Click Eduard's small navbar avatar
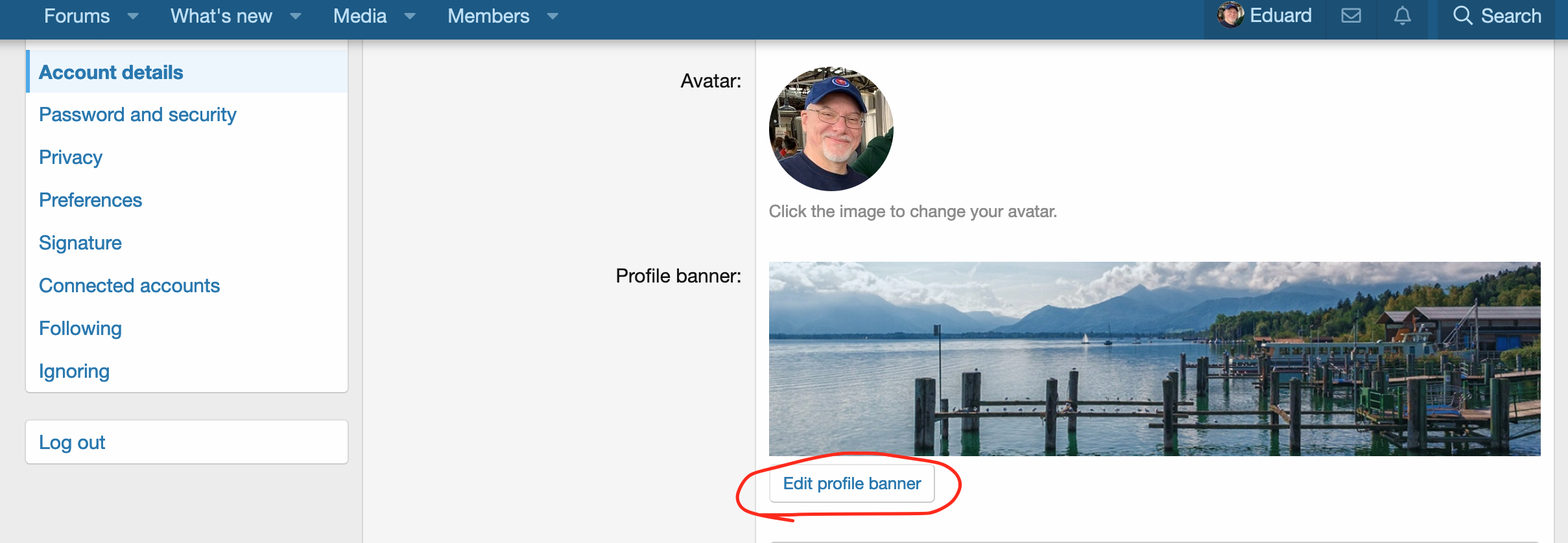The width and height of the screenshot is (1568, 543). coord(1230,15)
